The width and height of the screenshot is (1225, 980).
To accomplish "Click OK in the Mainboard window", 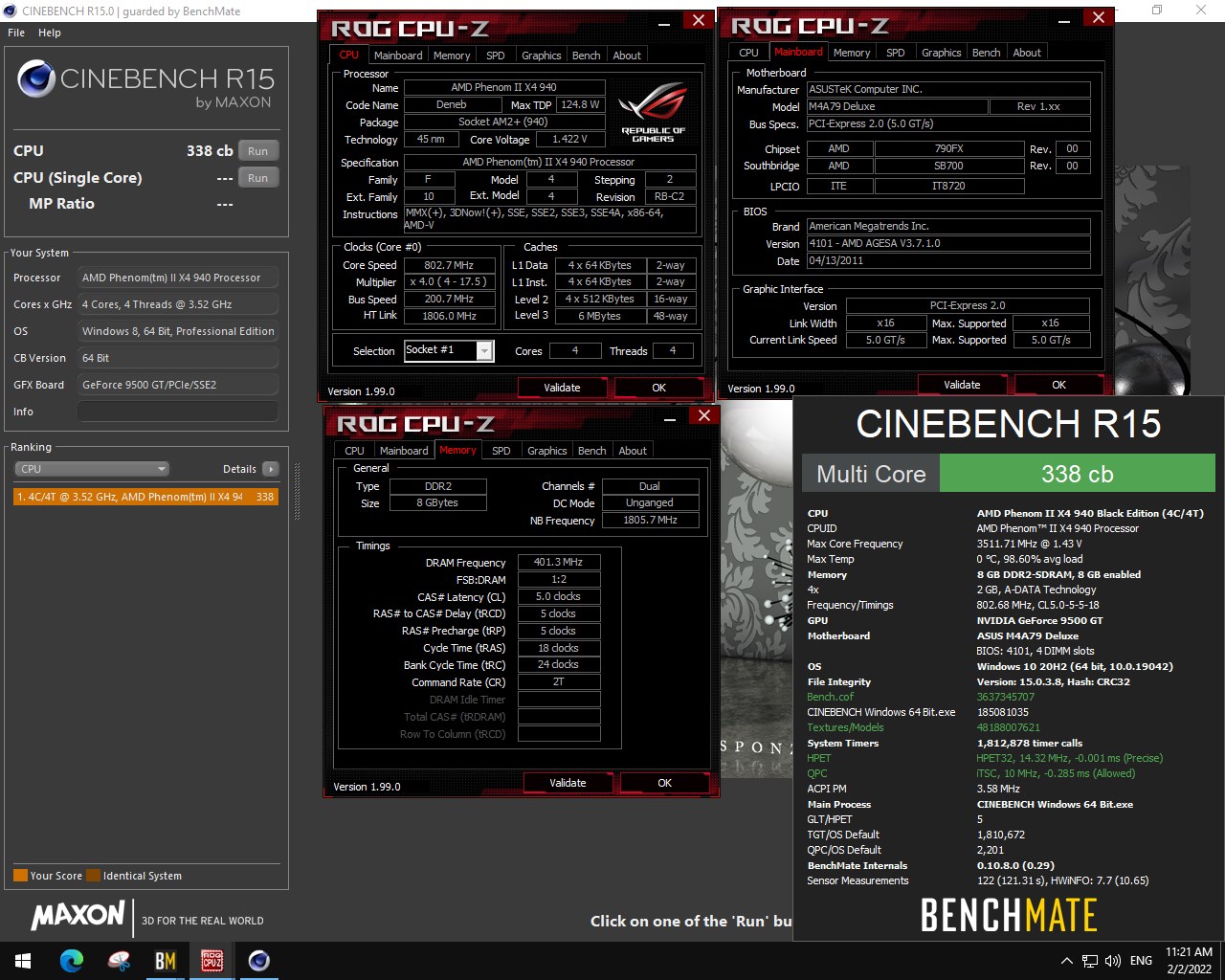I will 1059,385.
